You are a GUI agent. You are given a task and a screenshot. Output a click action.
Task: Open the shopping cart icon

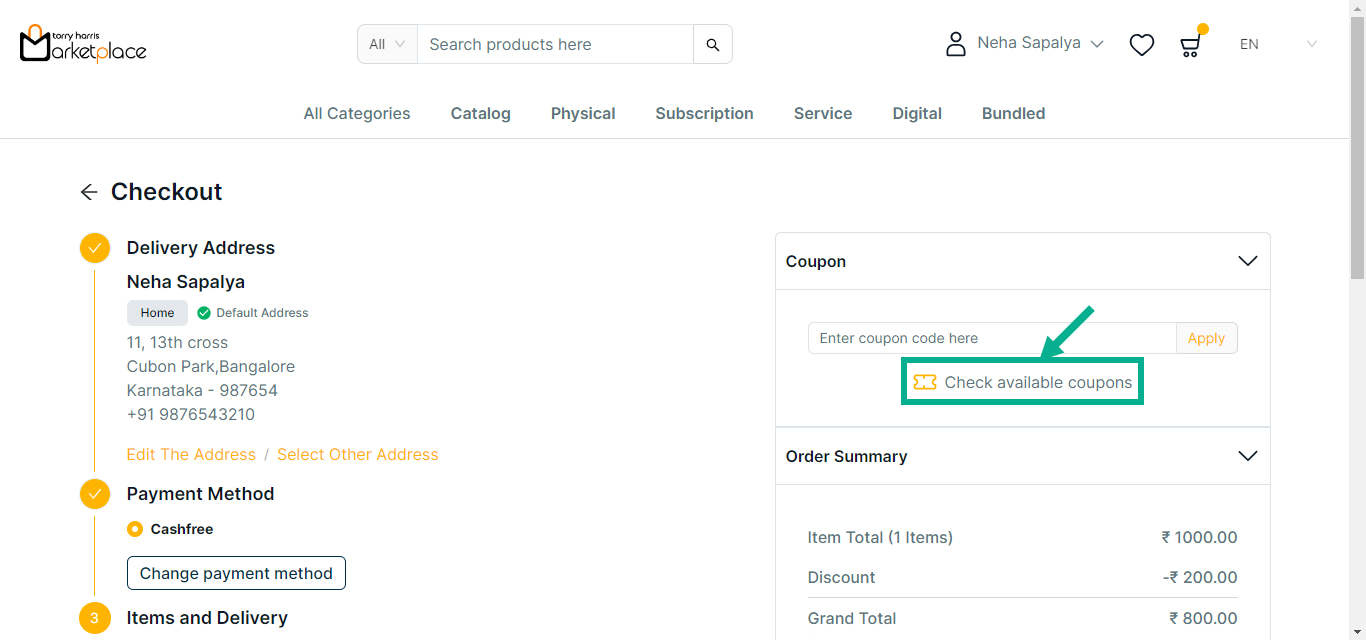1190,45
